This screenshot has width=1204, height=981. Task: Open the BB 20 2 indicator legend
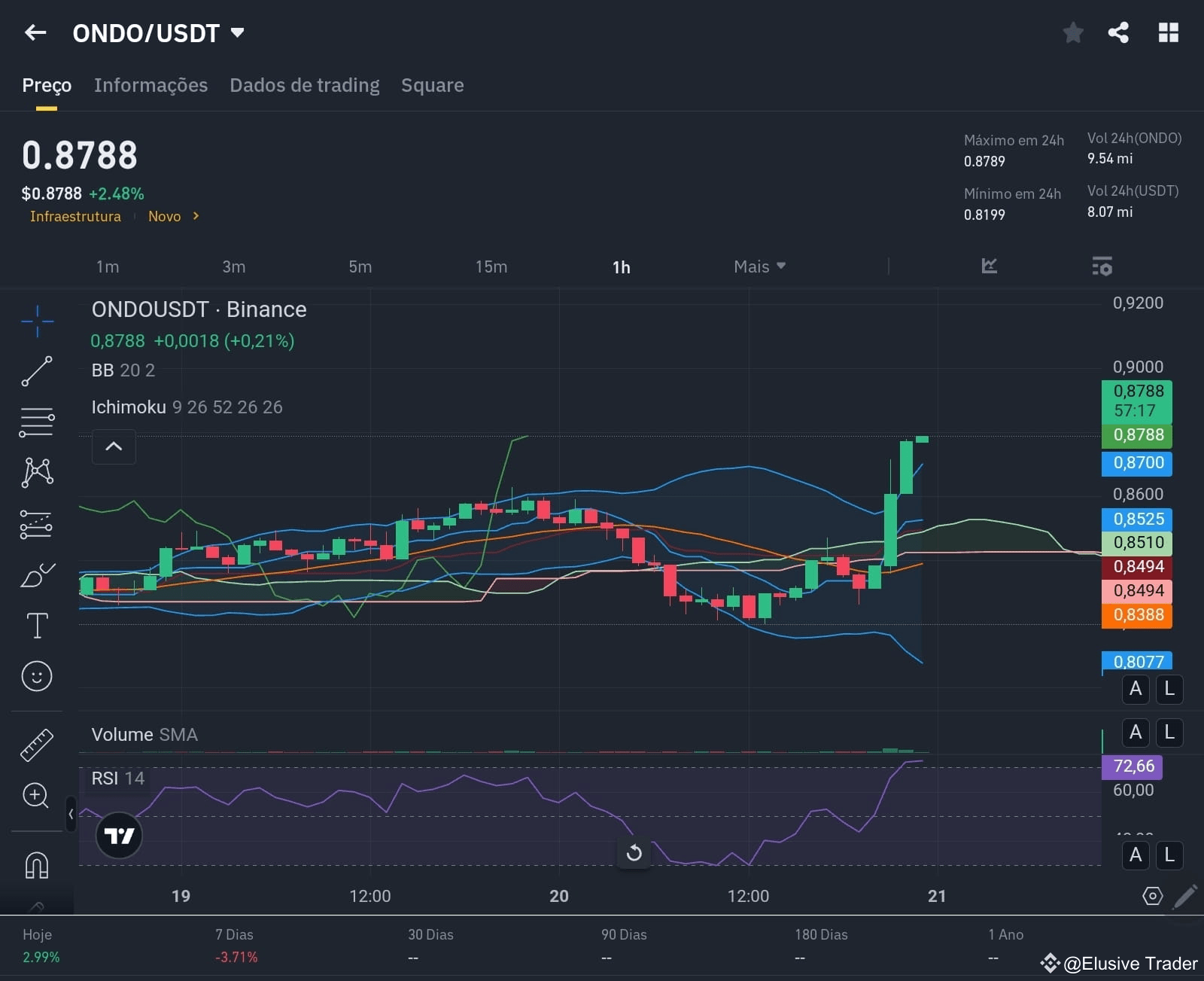coord(123,370)
